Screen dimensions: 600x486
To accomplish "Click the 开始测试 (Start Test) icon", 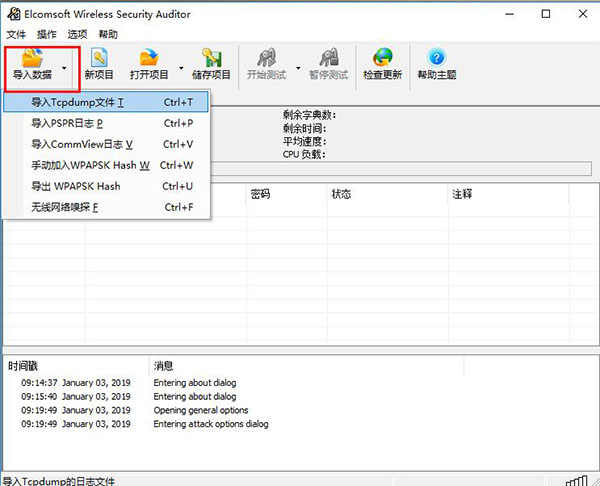I will tap(266, 63).
